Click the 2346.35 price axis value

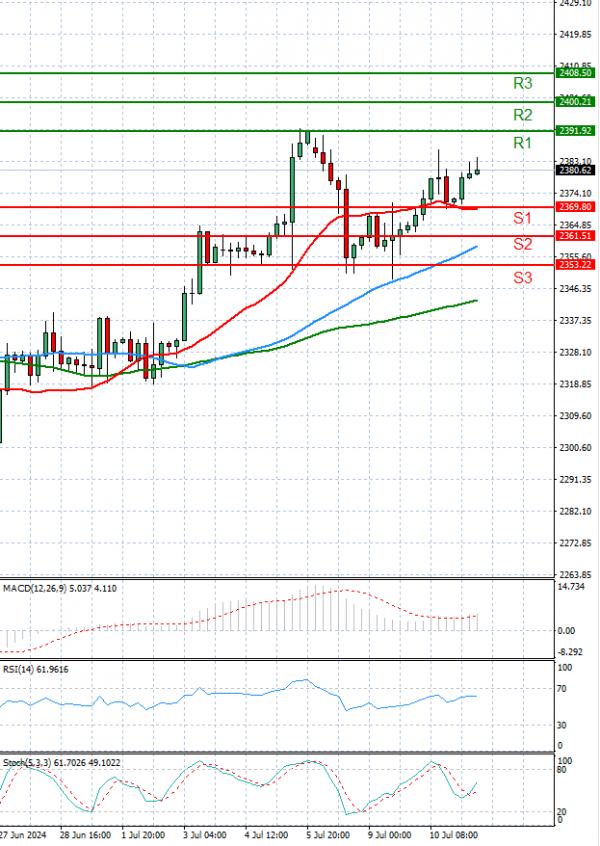tap(575, 289)
